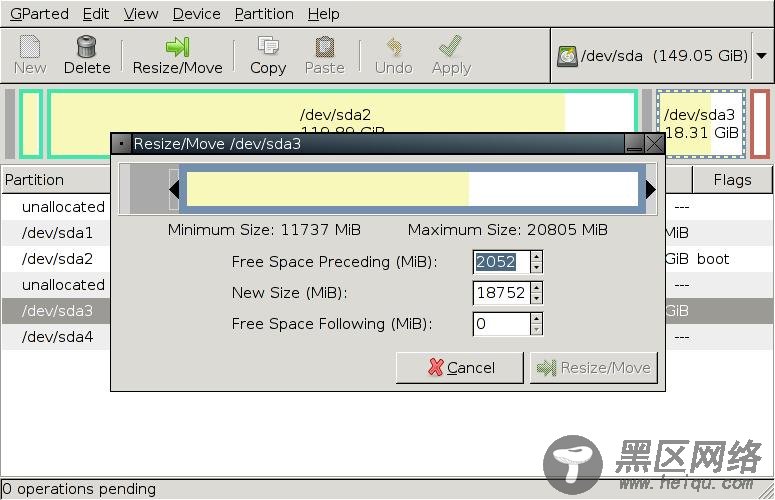Viewport: 775px width, 500px height.
Task: Select the /dev/sda2 row
Action: [56, 258]
